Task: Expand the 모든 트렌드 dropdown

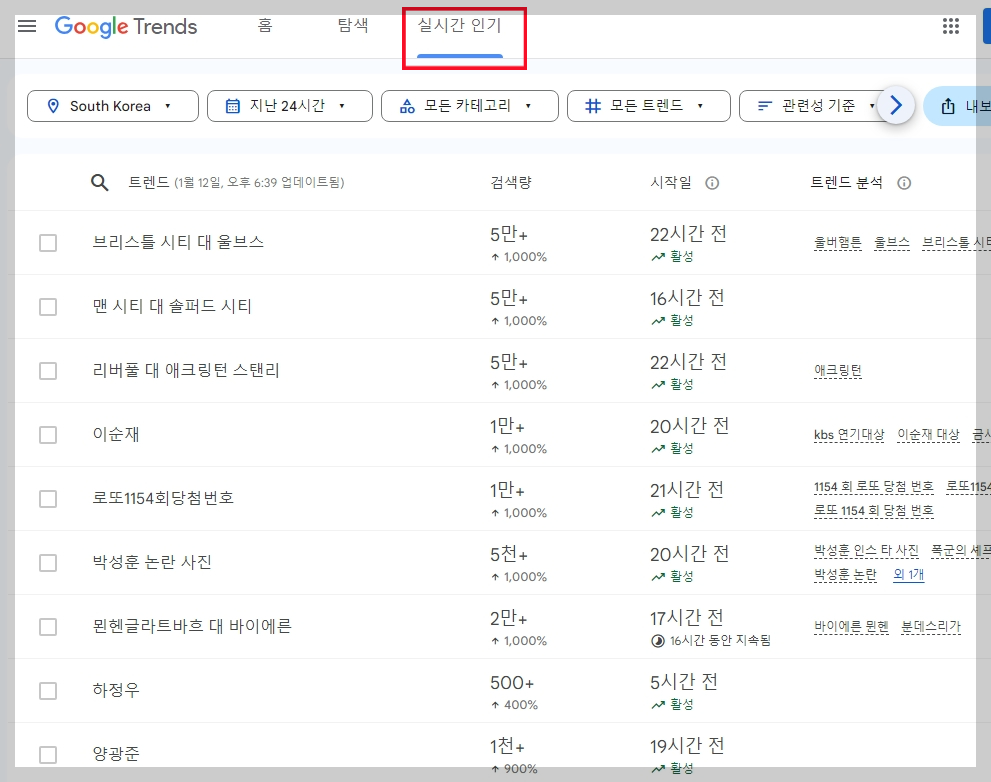Action: coord(648,106)
